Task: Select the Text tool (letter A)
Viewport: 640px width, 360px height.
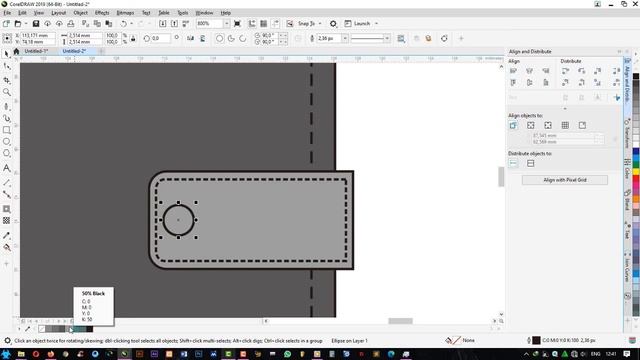Action: click(7, 168)
